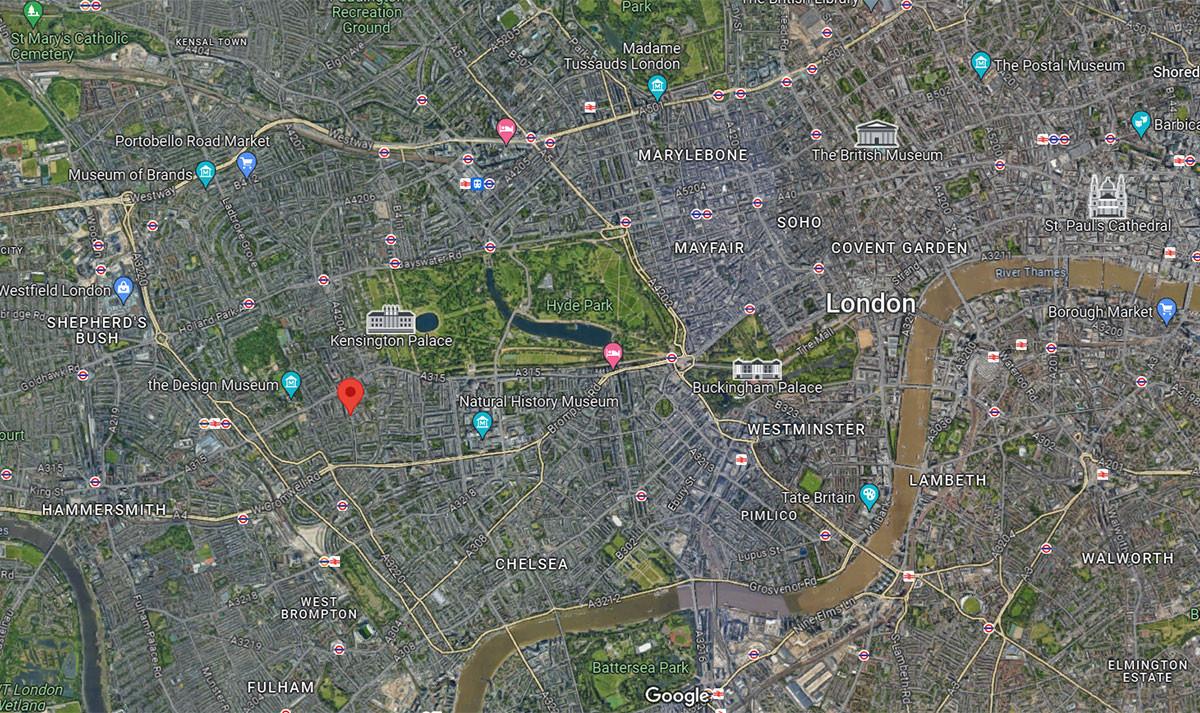The image size is (1200, 713).
Task: Select Madame Tussauds London marker
Action: [x=657, y=87]
